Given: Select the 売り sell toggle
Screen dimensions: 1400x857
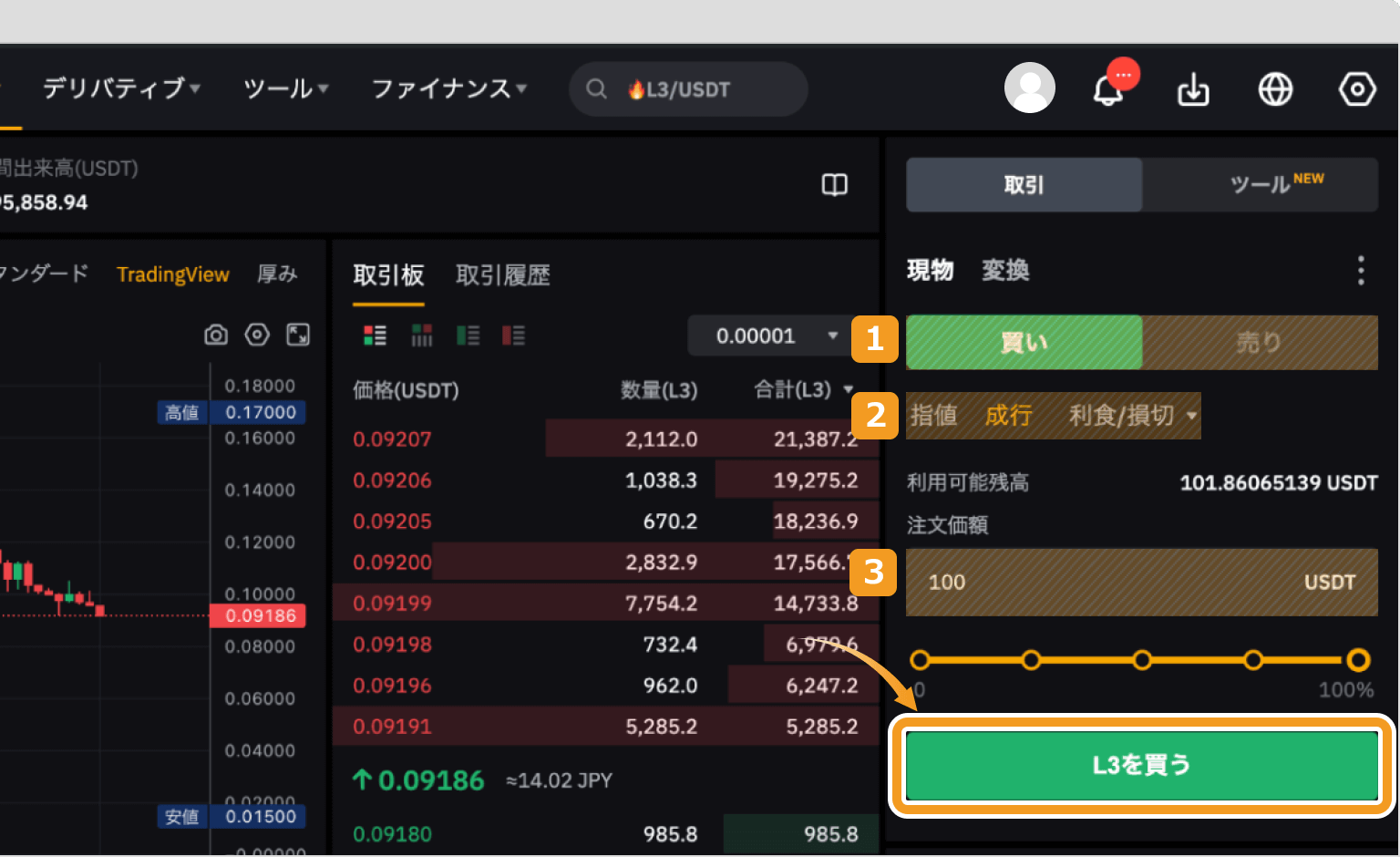Looking at the screenshot, I should (1260, 343).
